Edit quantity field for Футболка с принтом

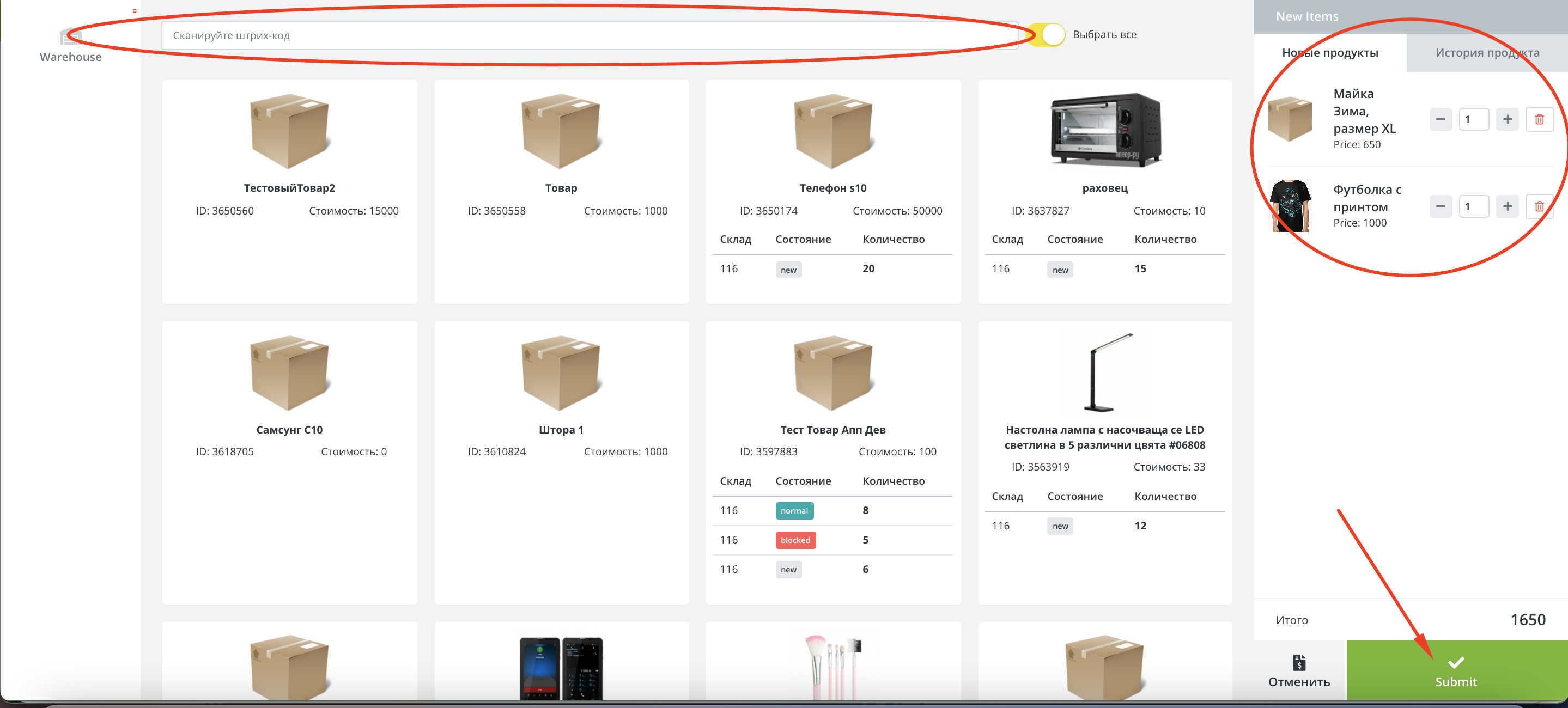click(x=1474, y=206)
